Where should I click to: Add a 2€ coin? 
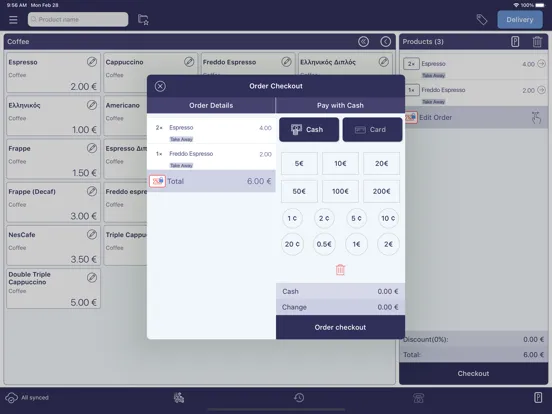(x=388, y=244)
